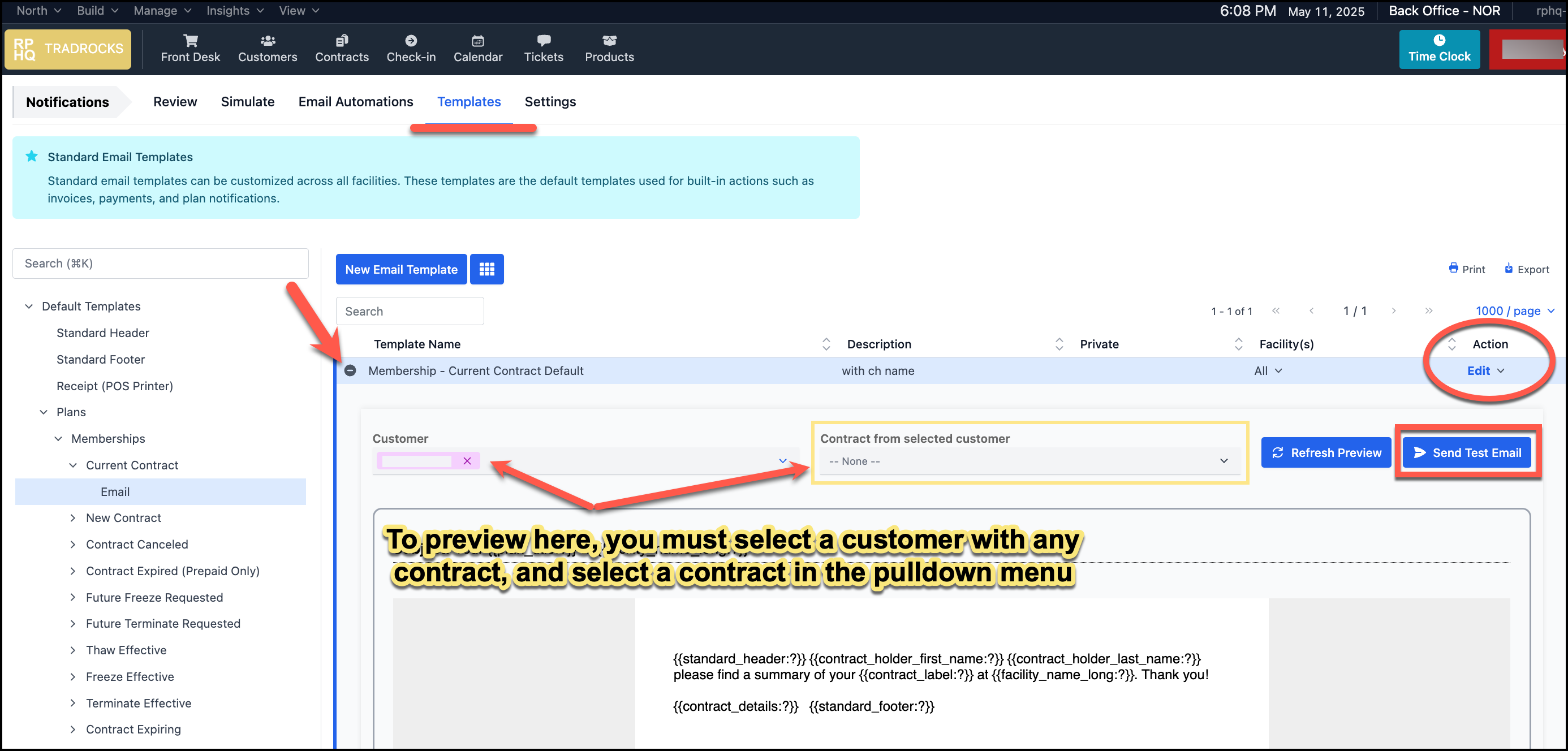Select Standard Header template
The height and width of the screenshot is (751, 1568).
point(103,333)
